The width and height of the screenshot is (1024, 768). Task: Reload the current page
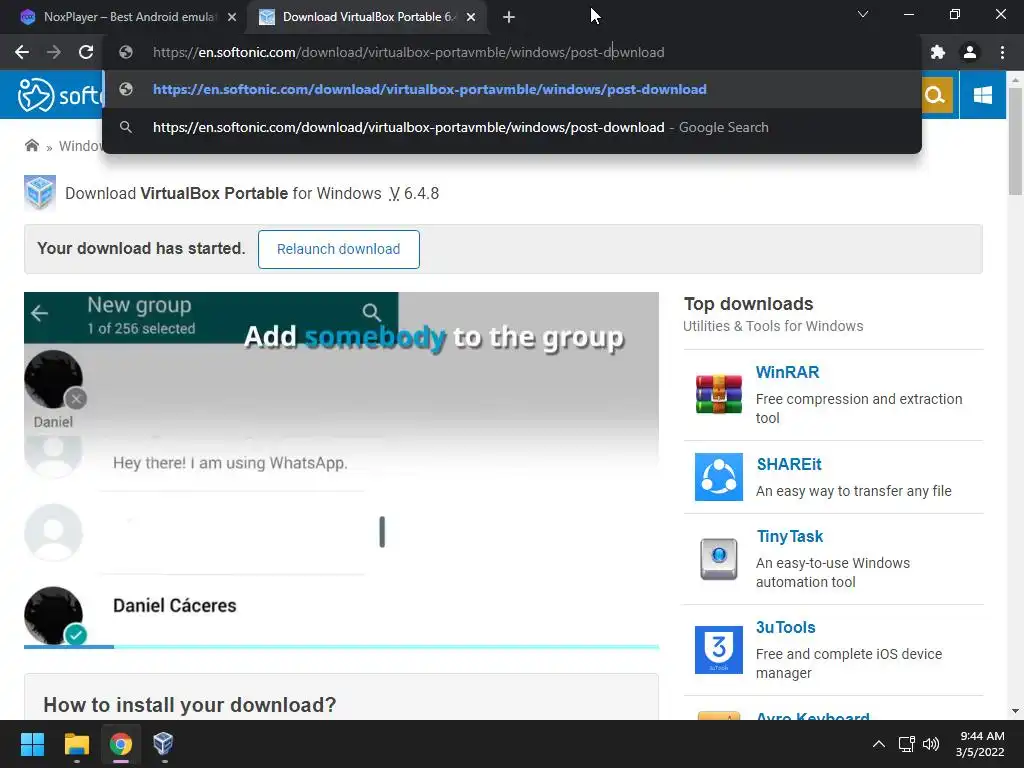tap(86, 52)
